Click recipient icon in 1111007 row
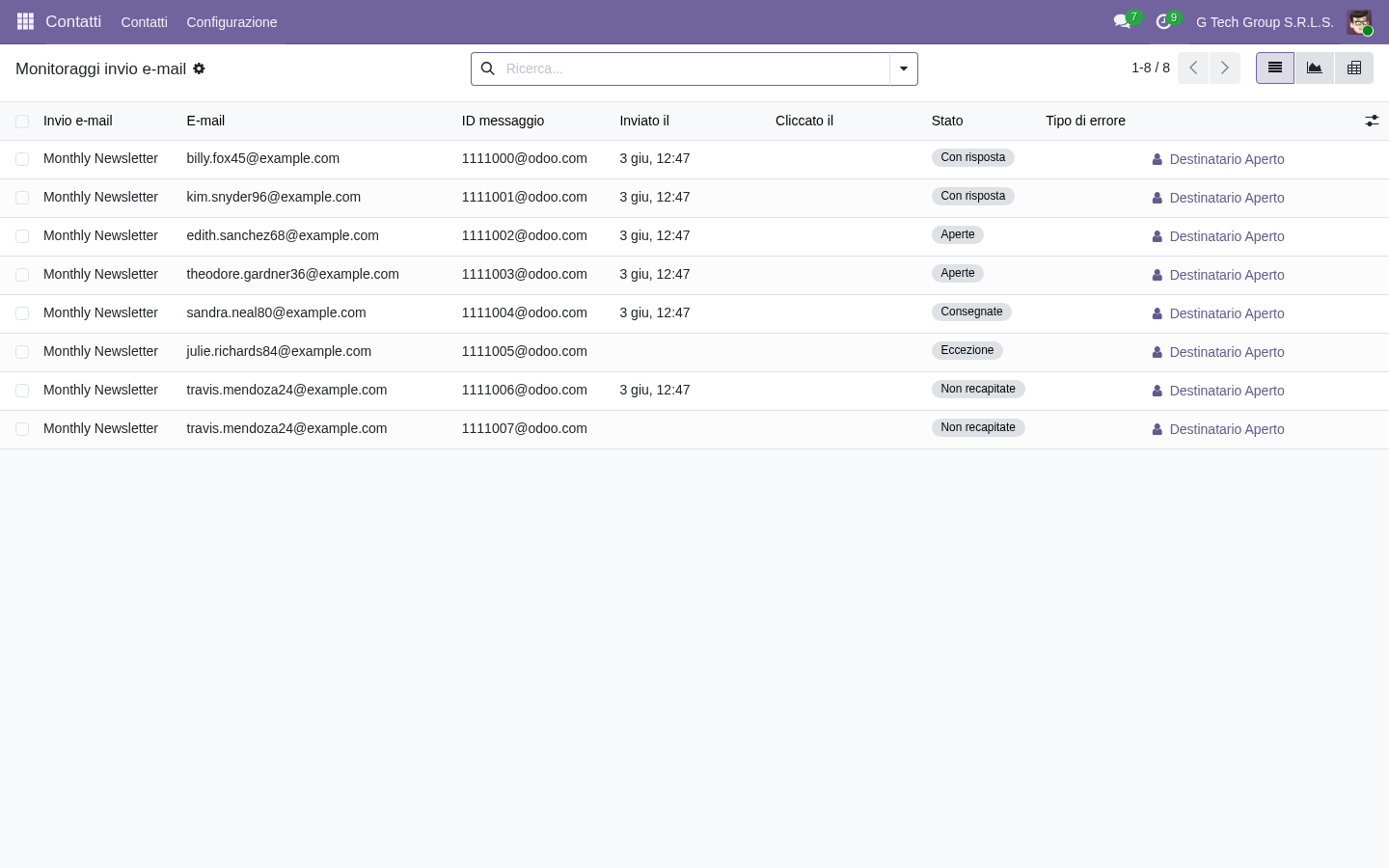This screenshot has width=1389, height=868. point(1157,429)
